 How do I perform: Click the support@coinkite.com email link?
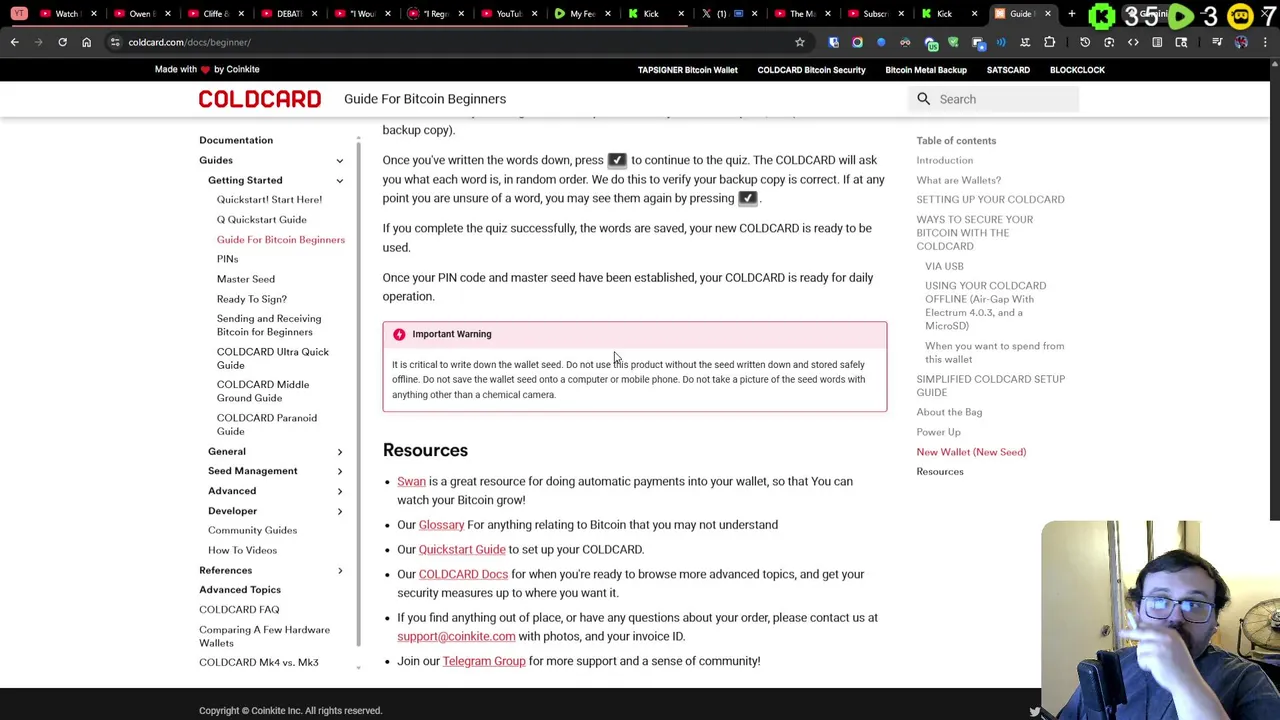456,636
